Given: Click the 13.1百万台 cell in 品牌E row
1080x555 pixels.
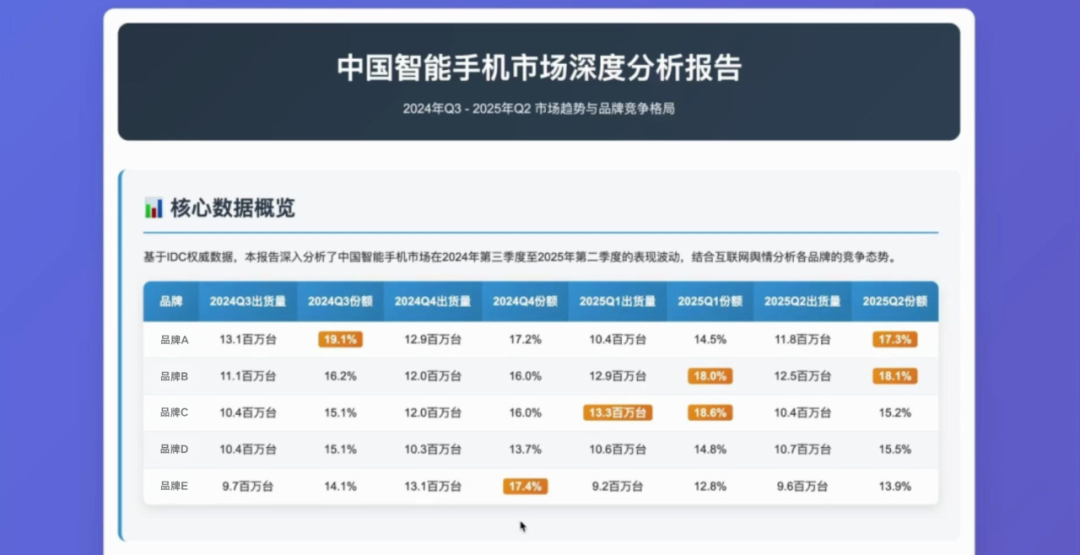Looking at the screenshot, I should click(433, 485).
